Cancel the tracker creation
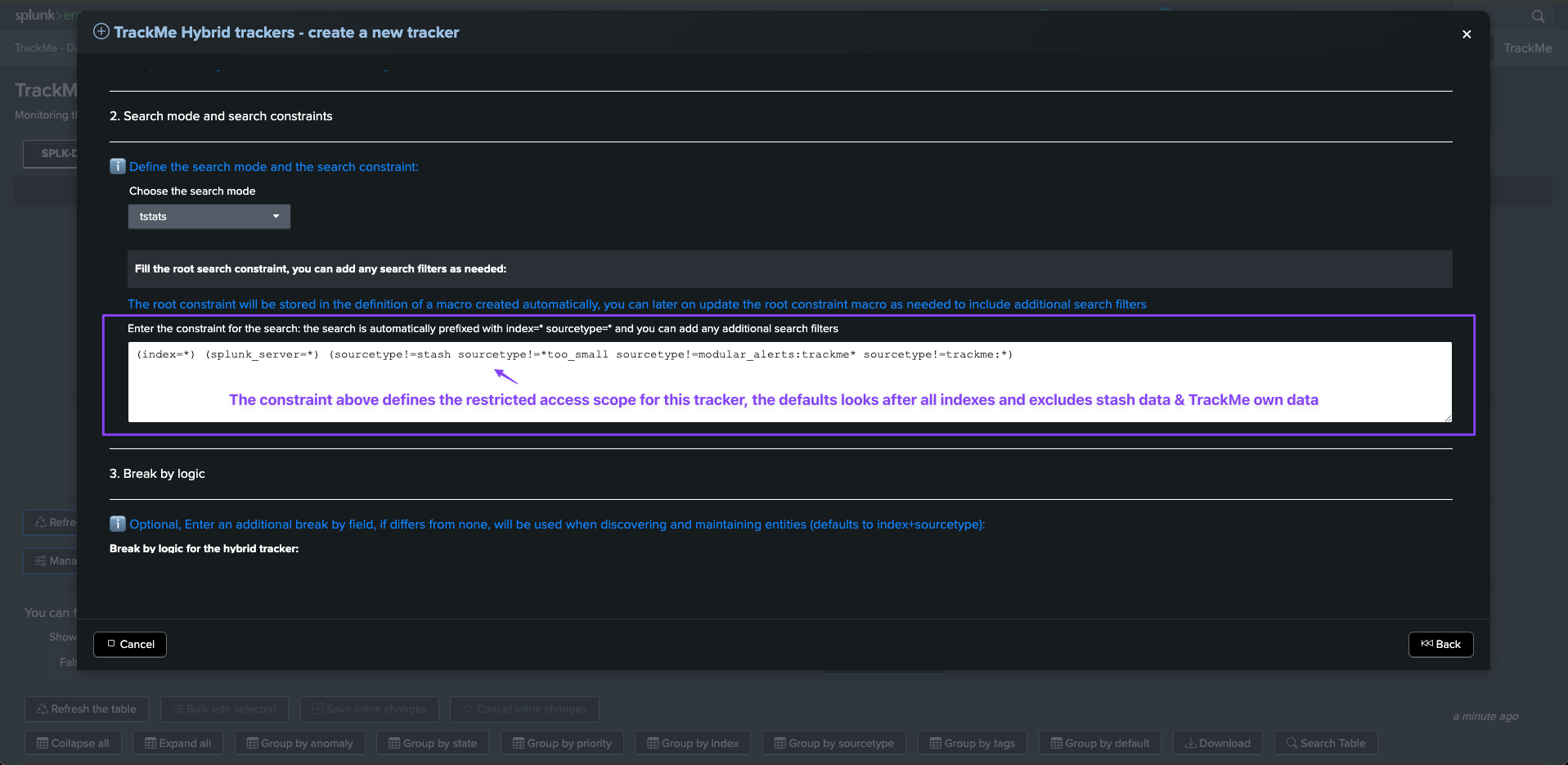The width and height of the screenshot is (1568, 765). tap(130, 645)
